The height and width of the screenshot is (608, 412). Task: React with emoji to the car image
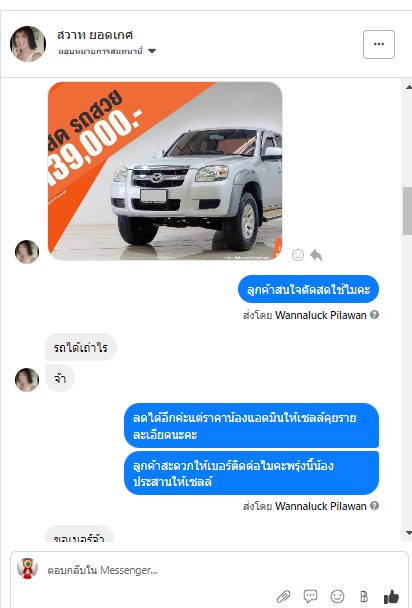298,255
